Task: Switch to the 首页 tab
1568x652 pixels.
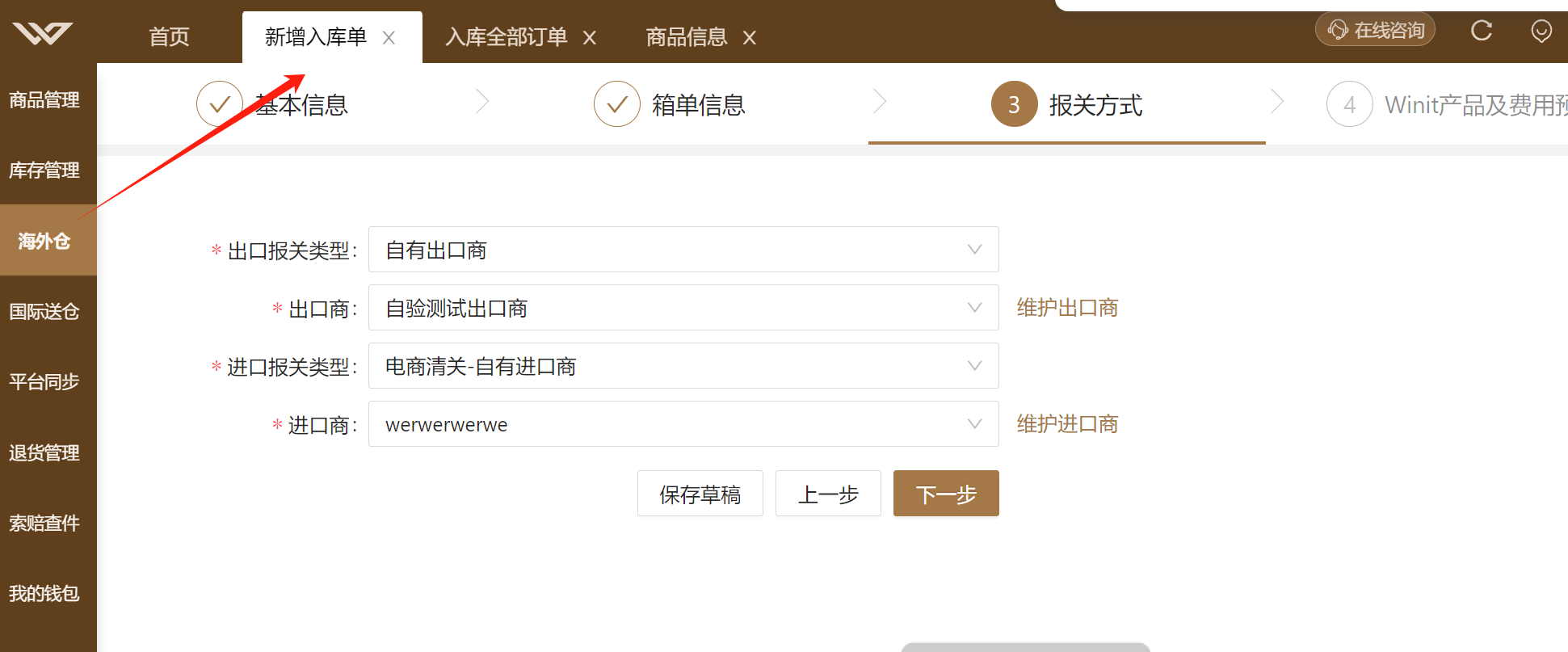Action: point(170,37)
